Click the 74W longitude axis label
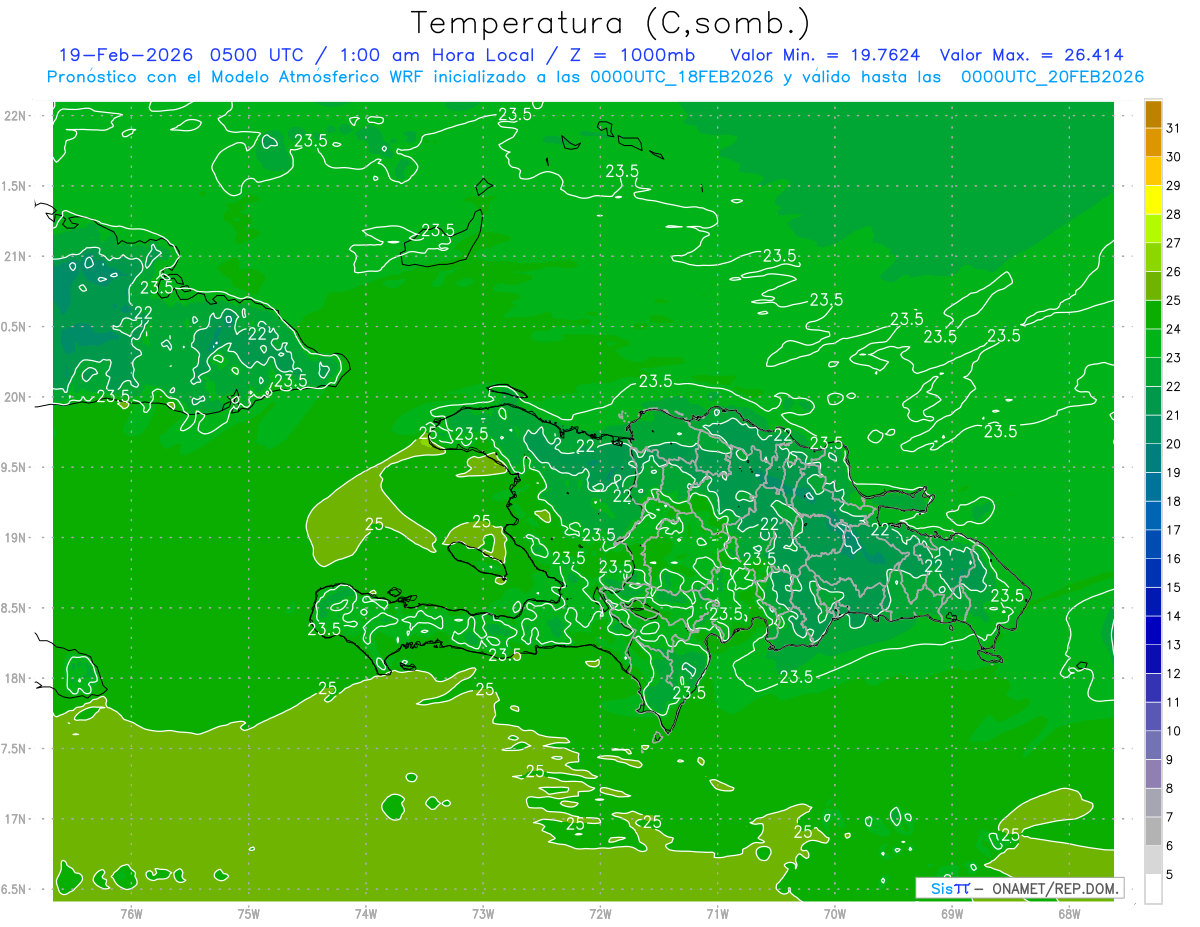Image resolution: width=1200 pixels, height=927 pixels. pos(366,914)
